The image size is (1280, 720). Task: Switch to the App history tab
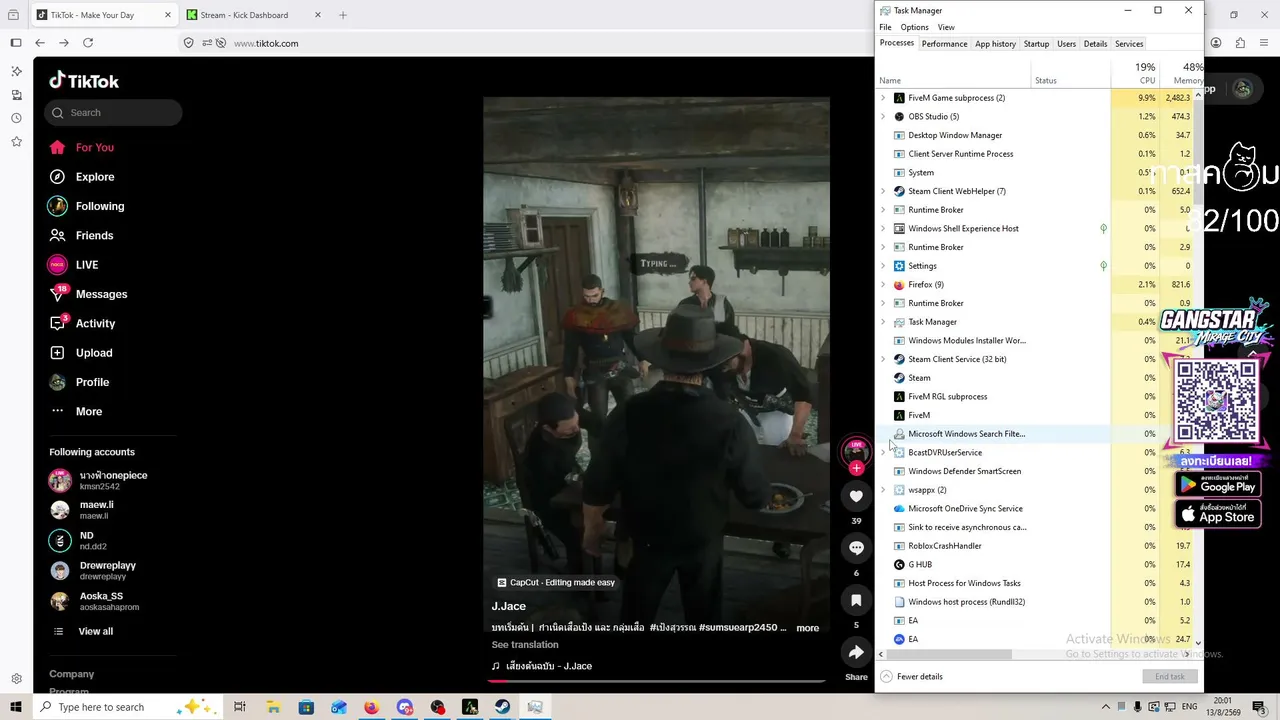pos(995,44)
